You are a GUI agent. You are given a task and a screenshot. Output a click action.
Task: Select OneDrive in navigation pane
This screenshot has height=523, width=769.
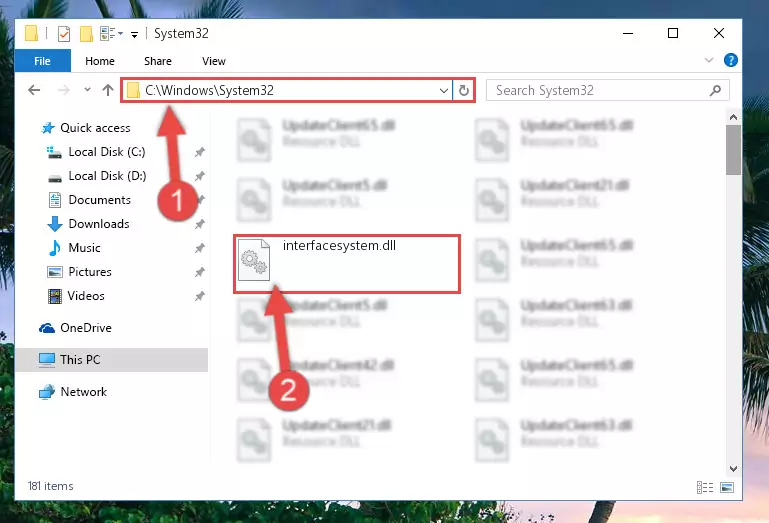(x=86, y=328)
